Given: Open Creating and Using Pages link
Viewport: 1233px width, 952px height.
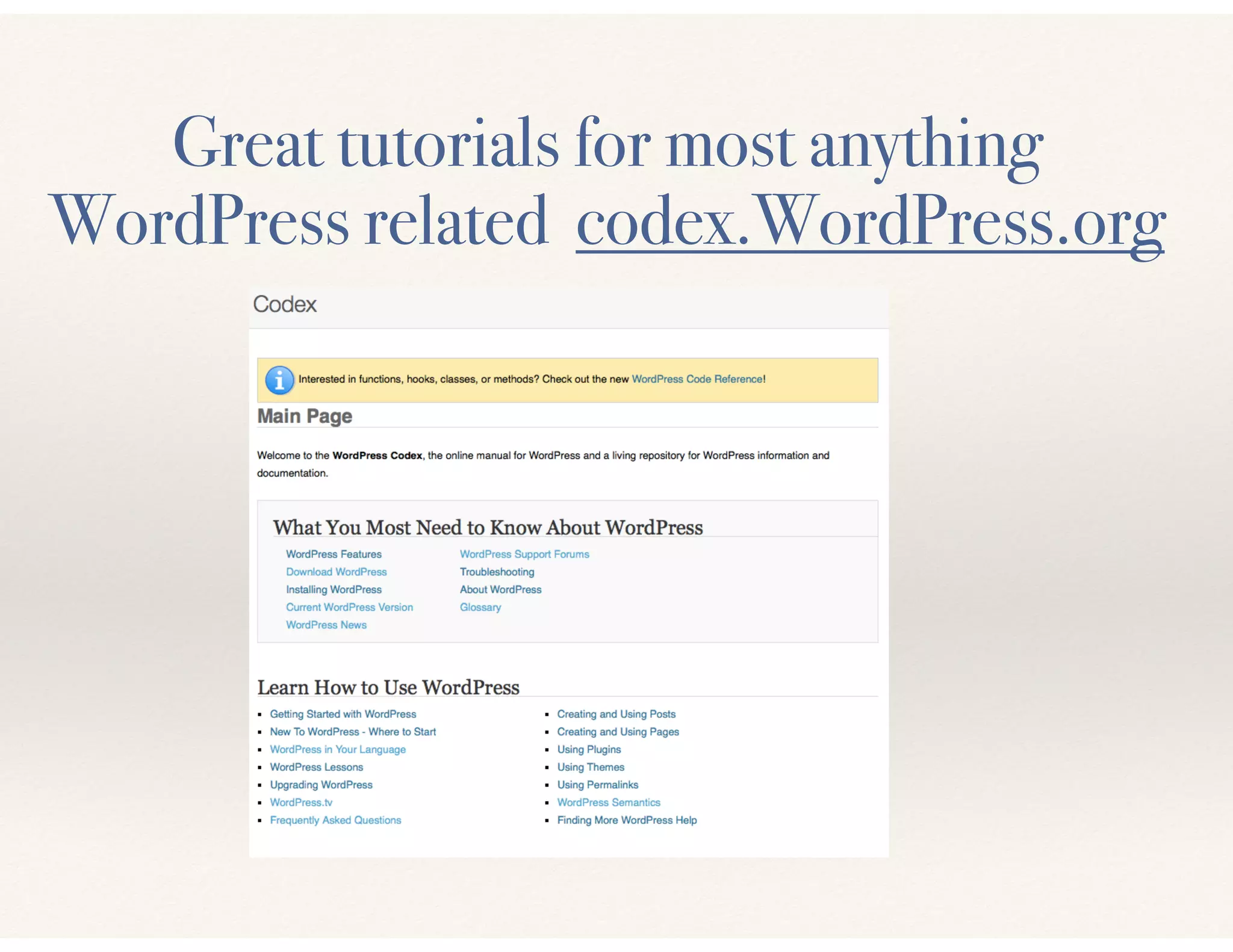Looking at the screenshot, I should click(x=618, y=732).
